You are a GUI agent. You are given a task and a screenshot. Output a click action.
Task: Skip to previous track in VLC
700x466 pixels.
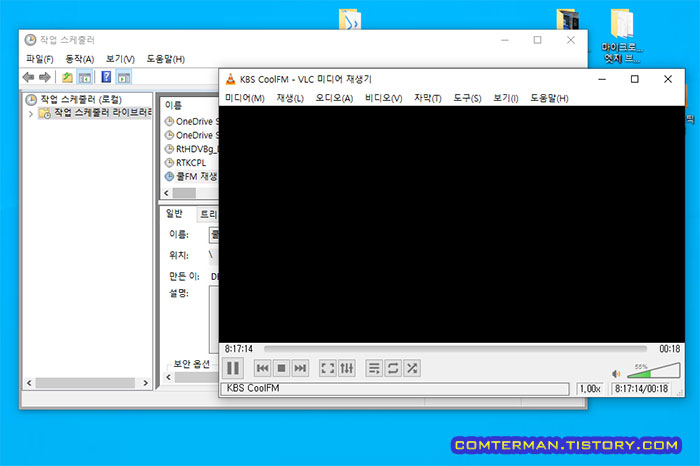(x=262, y=368)
